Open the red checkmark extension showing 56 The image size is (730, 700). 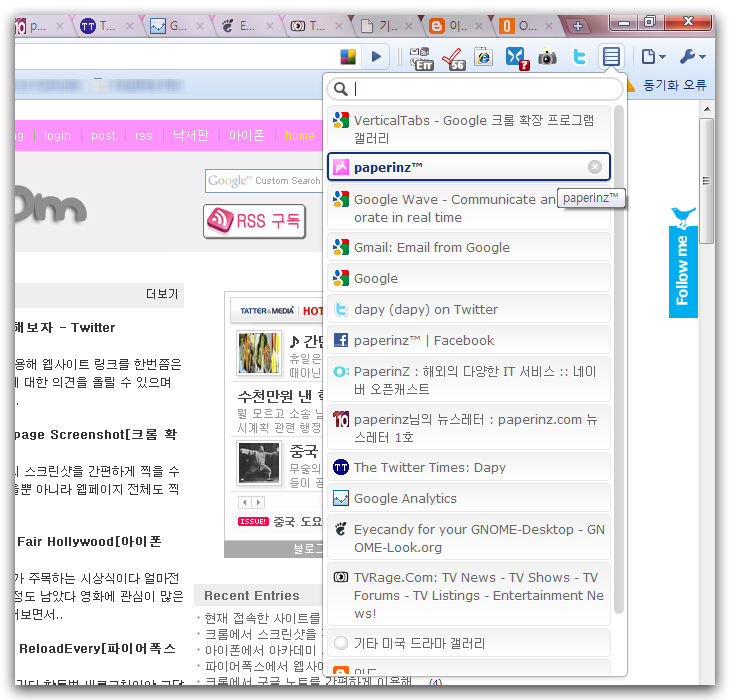tap(453, 59)
